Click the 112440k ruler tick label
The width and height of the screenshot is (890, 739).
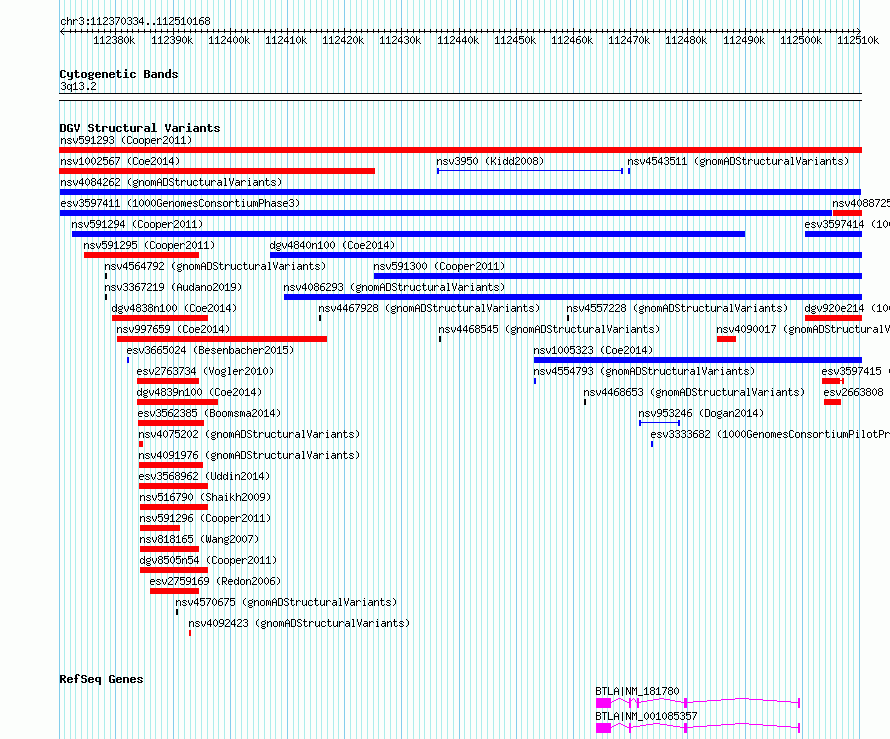pos(458,40)
